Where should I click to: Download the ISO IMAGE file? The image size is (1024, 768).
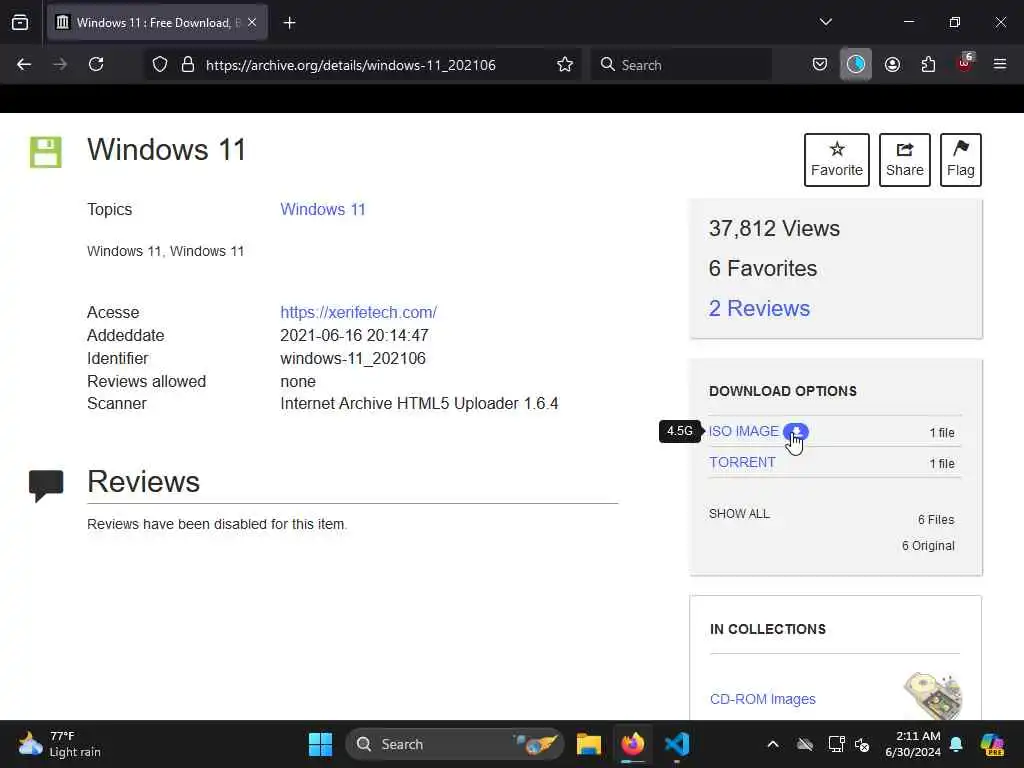tap(744, 432)
